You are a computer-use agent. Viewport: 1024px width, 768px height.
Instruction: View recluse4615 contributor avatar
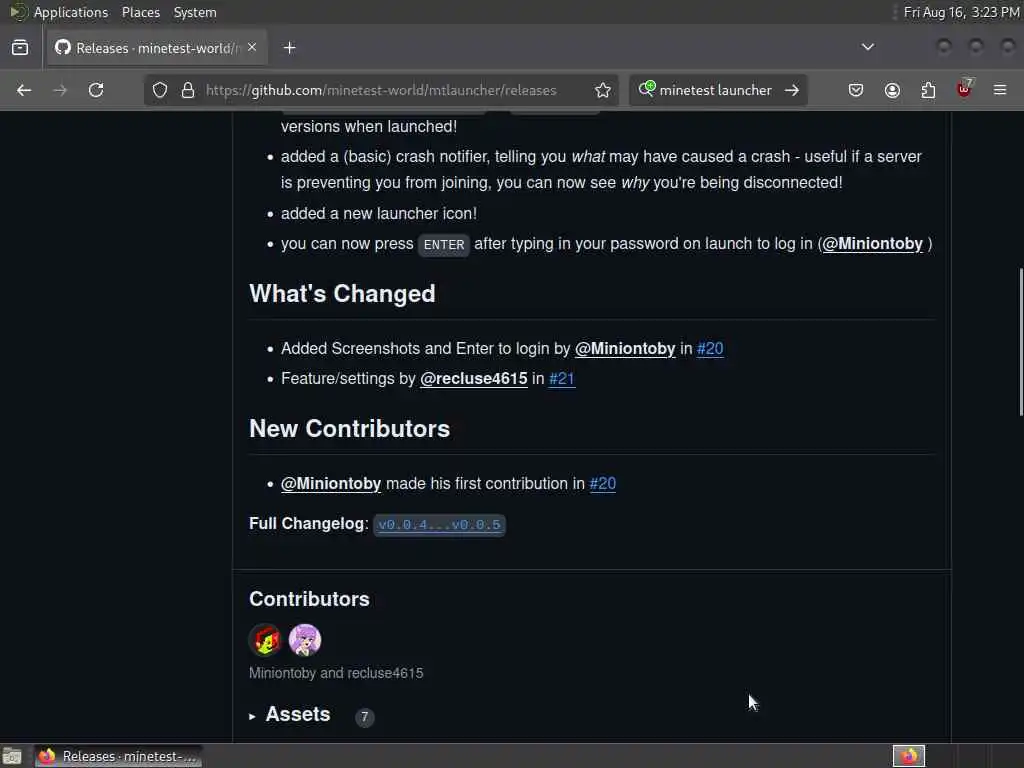coord(305,639)
